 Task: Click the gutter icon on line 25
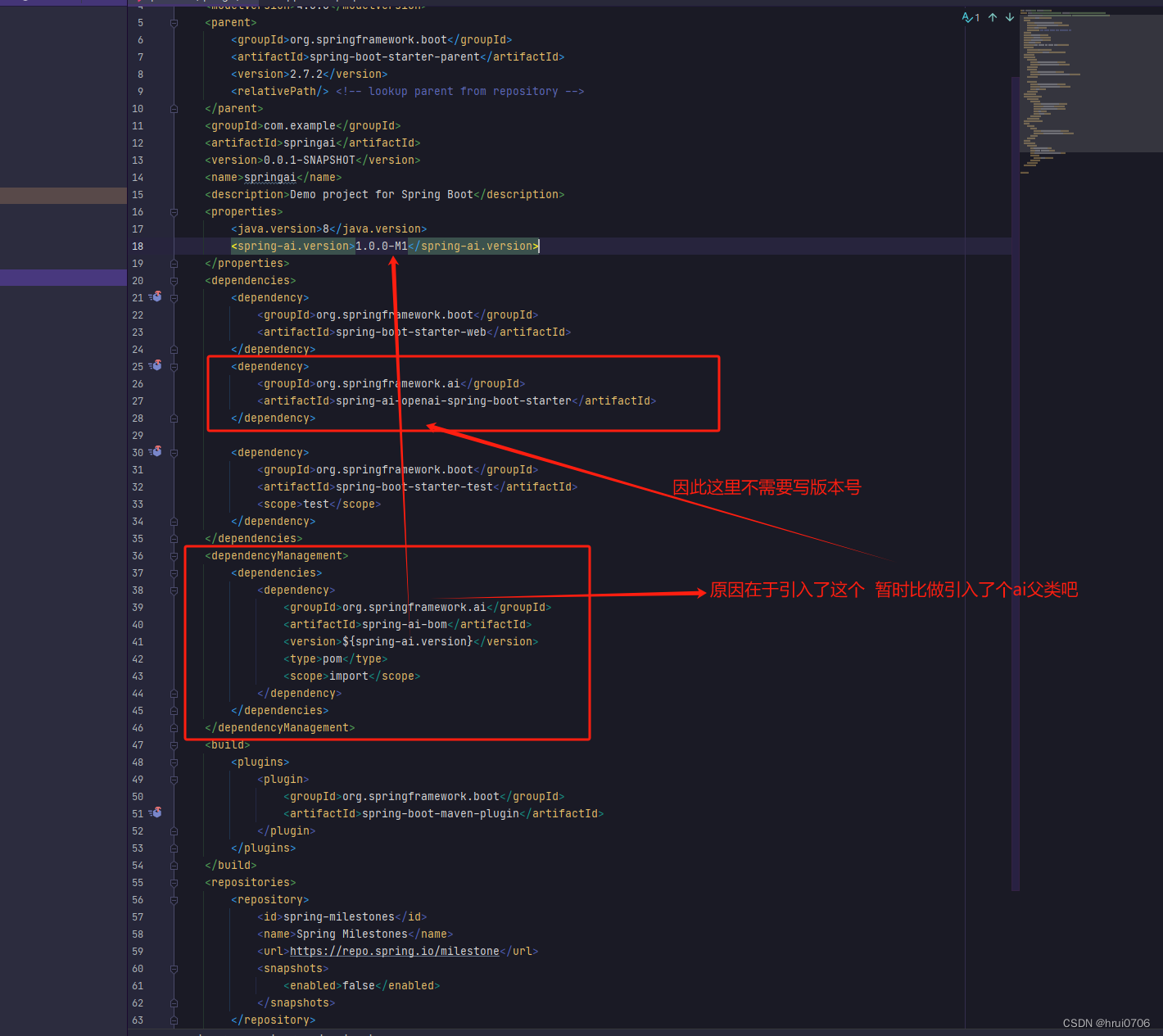pyautogui.click(x=156, y=366)
